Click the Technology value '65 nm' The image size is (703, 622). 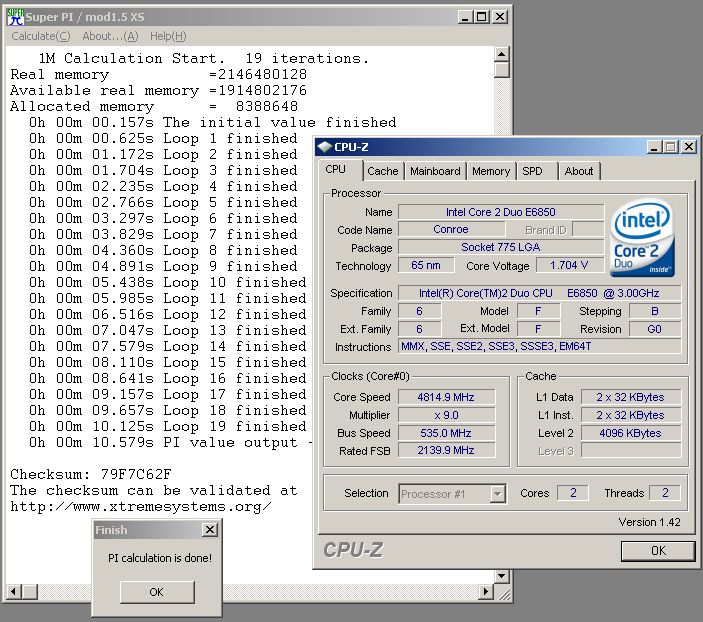tap(426, 265)
